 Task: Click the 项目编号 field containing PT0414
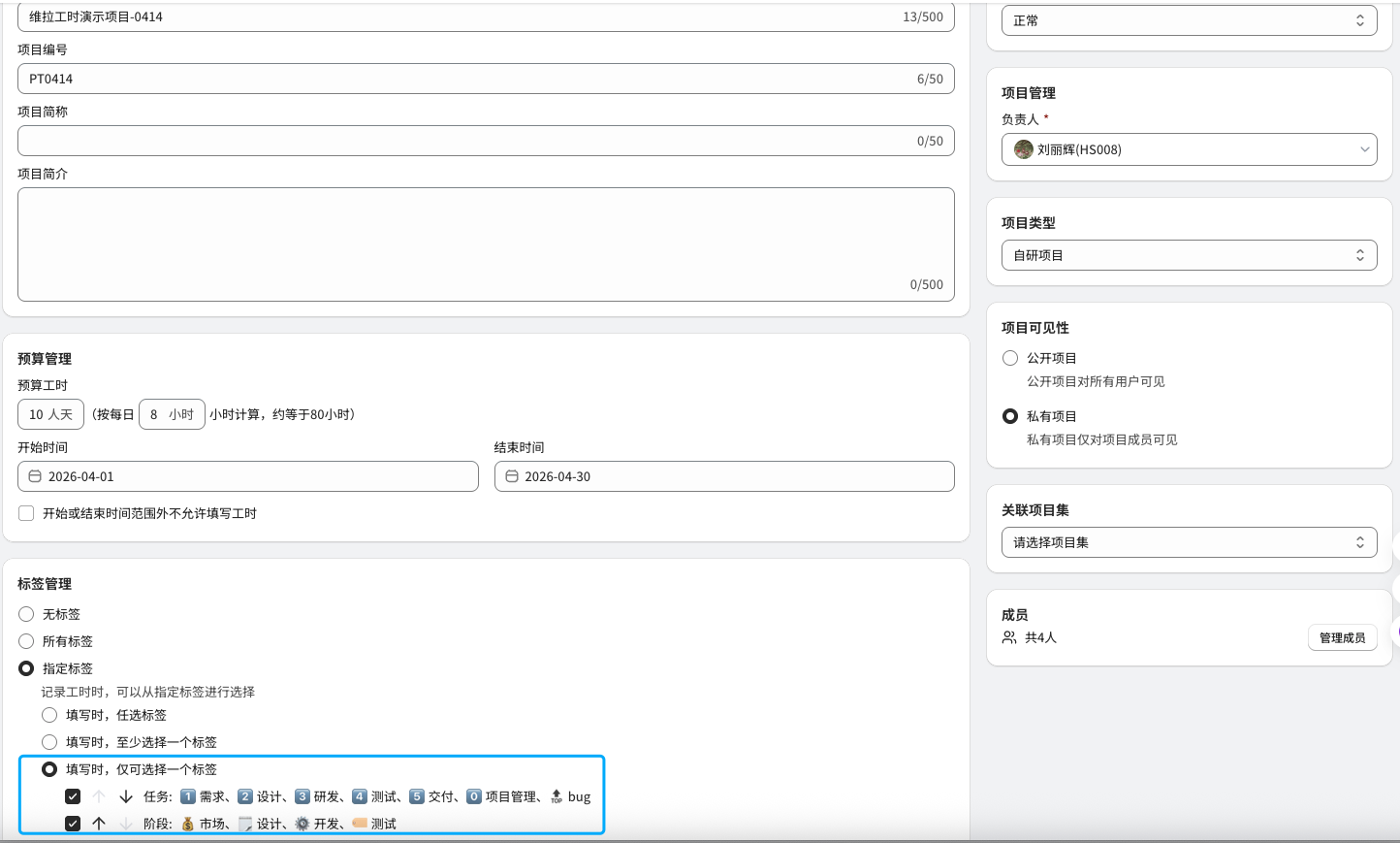(x=486, y=79)
